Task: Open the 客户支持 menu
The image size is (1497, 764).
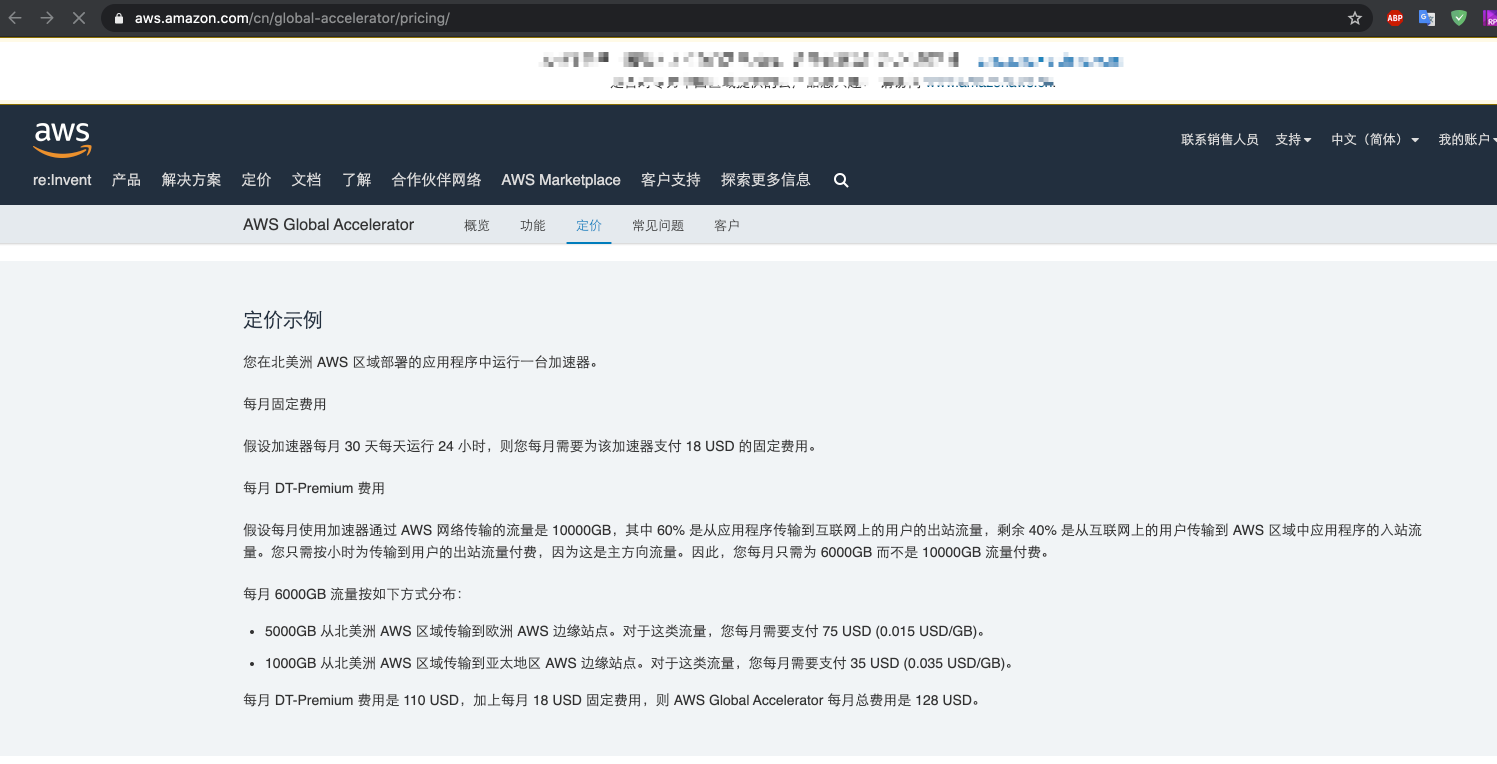Action: tap(671, 180)
